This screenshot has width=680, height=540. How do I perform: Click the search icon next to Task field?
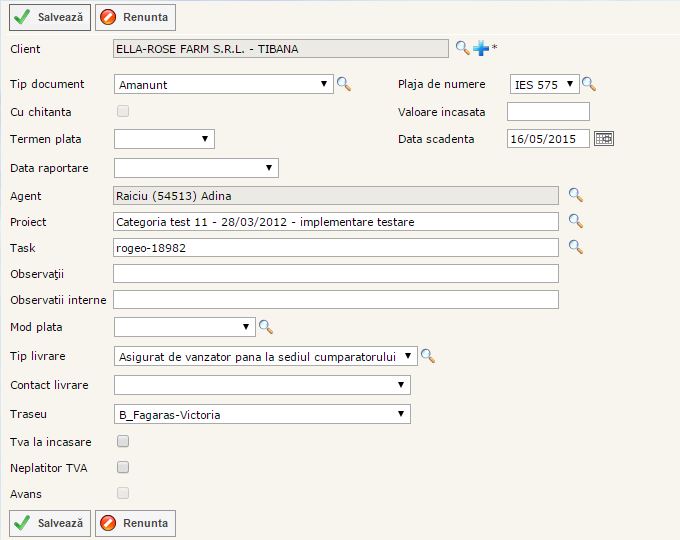coord(576,247)
